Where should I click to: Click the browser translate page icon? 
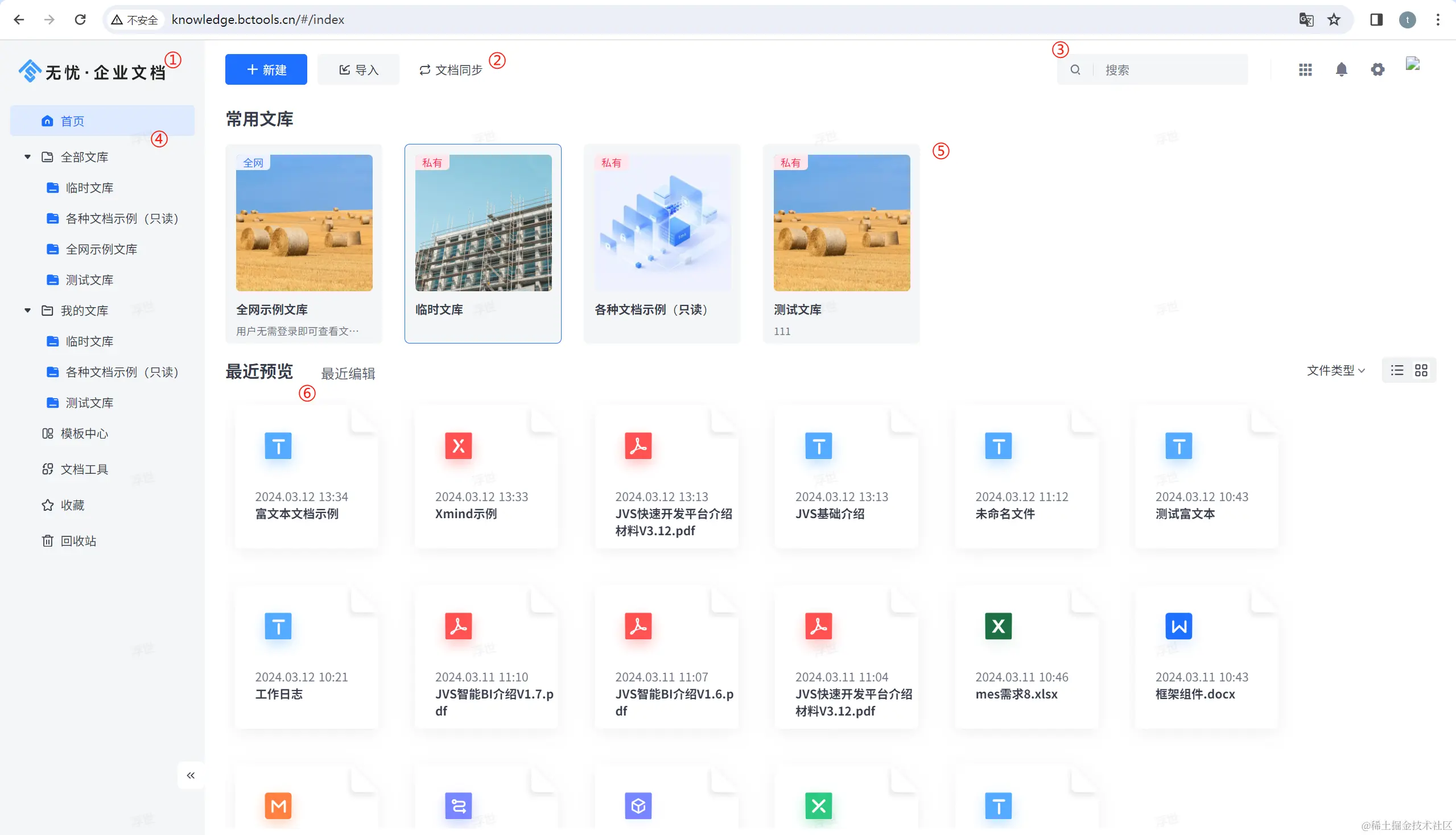pos(1306,19)
